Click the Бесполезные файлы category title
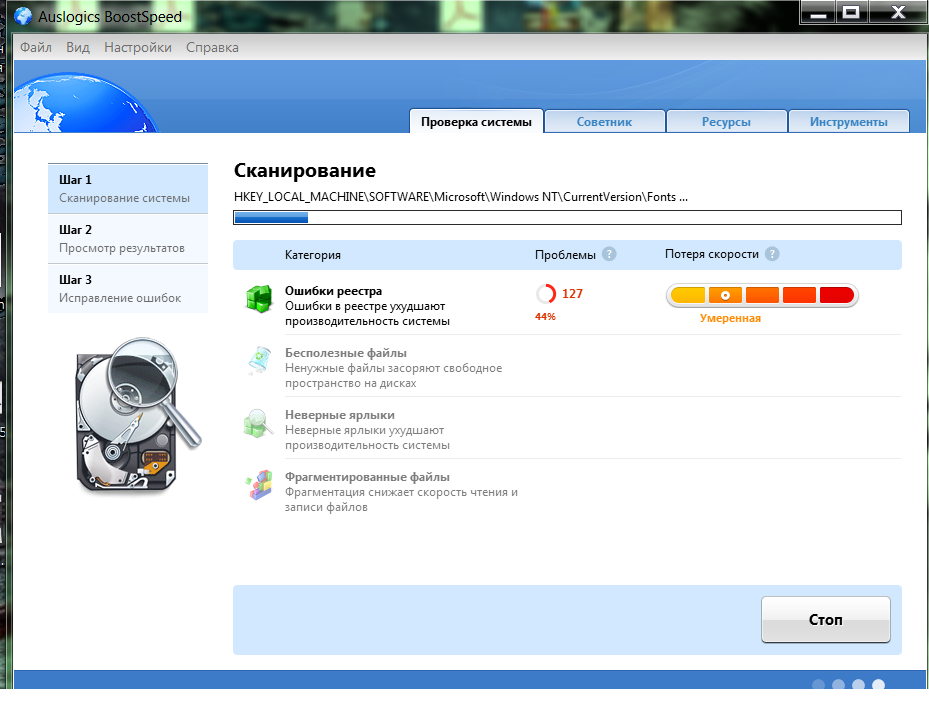 tap(346, 353)
